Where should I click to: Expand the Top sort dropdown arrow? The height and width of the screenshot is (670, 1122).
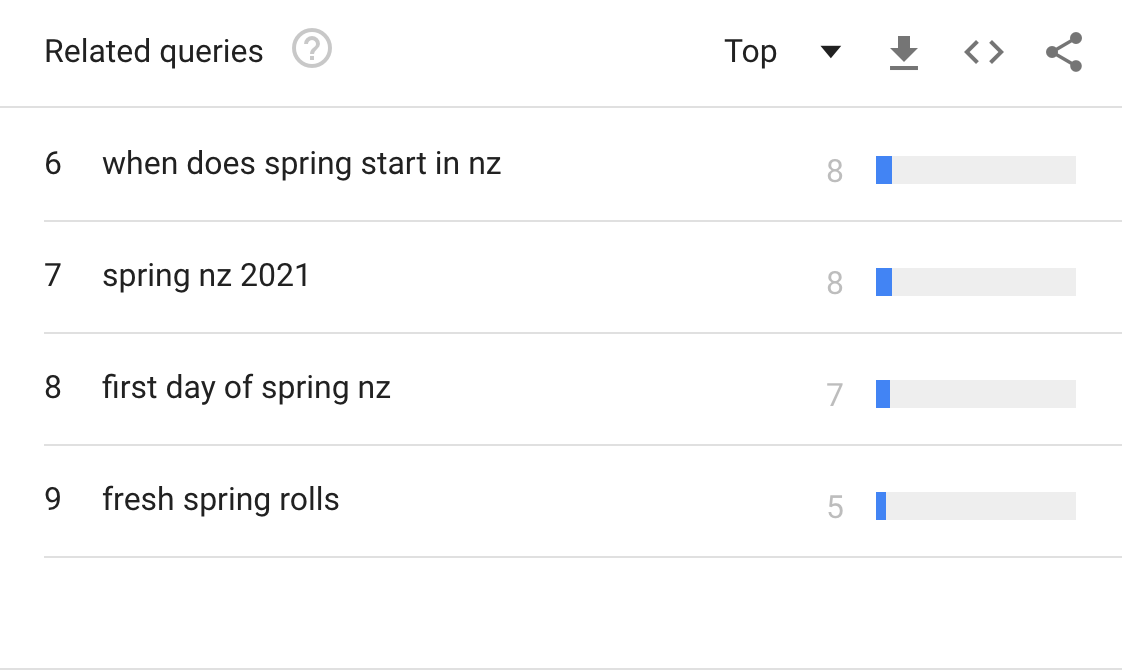(830, 52)
